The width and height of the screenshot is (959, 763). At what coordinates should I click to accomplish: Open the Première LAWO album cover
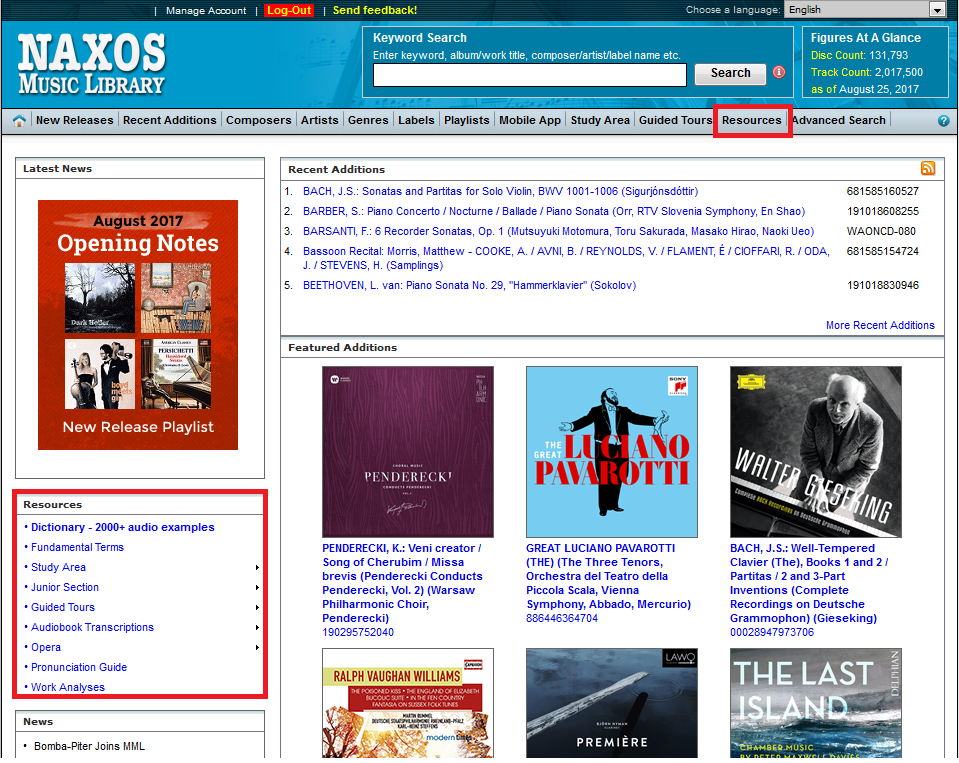tap(612, 704)
